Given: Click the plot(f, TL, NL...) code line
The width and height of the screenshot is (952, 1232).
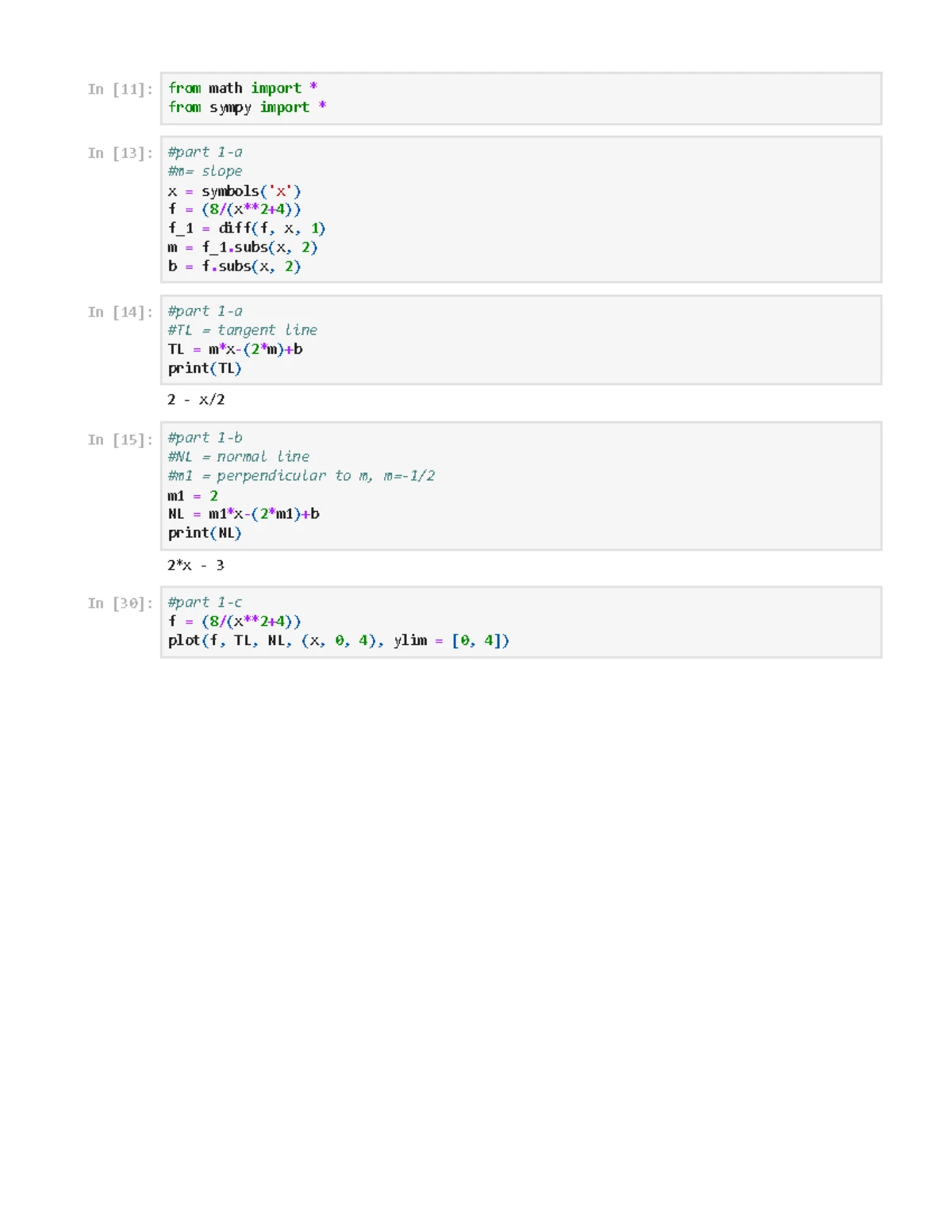Looking at the screenshot, I should coord(338,640).
